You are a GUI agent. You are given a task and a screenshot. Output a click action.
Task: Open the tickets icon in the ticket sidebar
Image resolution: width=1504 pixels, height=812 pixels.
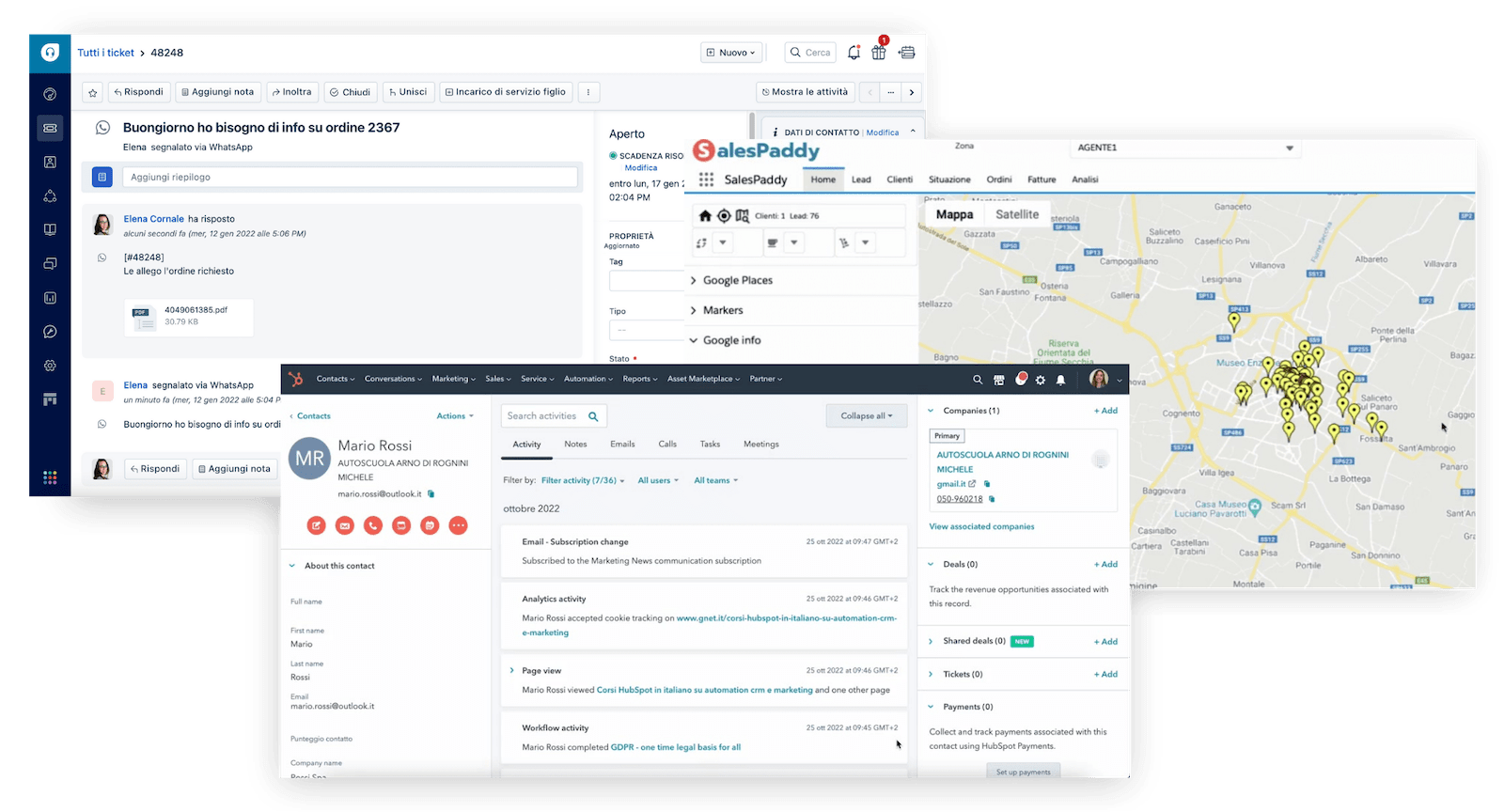[50, 128]
